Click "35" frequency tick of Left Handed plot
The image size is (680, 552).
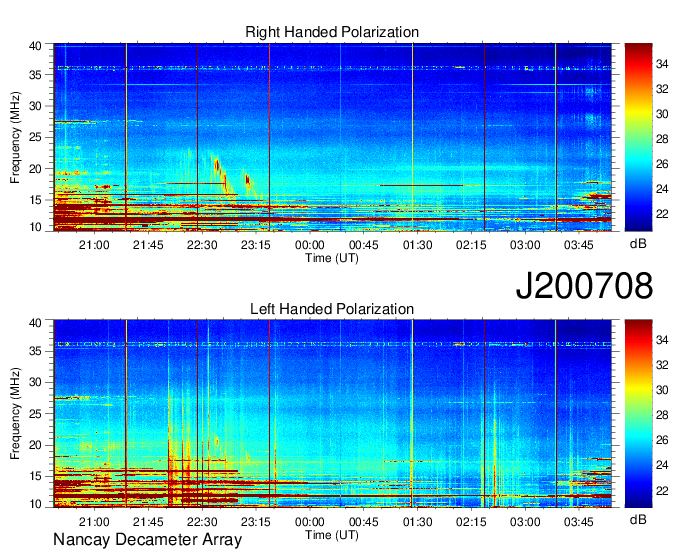click(x=35, y=351)
